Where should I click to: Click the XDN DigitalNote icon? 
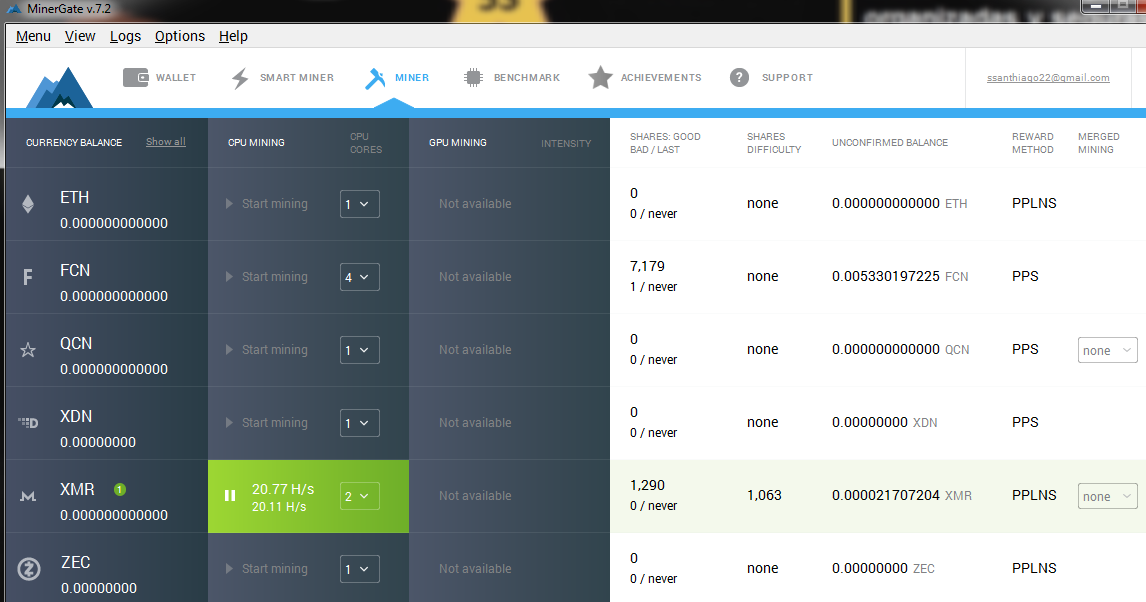[x=28, y=422]
